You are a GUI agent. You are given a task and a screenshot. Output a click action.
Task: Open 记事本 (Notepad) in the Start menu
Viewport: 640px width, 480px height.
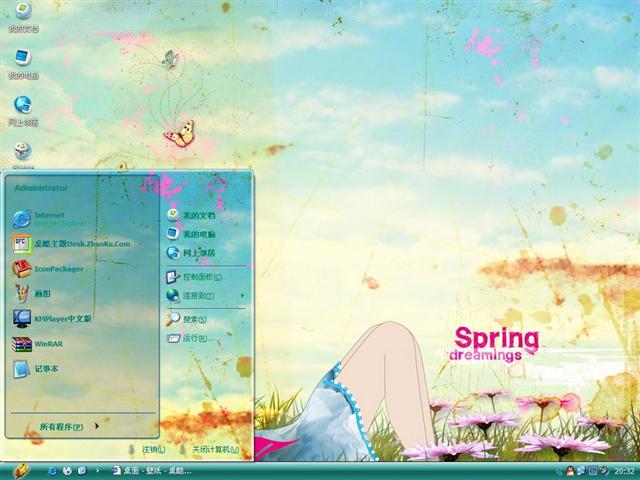click(36, 369)
